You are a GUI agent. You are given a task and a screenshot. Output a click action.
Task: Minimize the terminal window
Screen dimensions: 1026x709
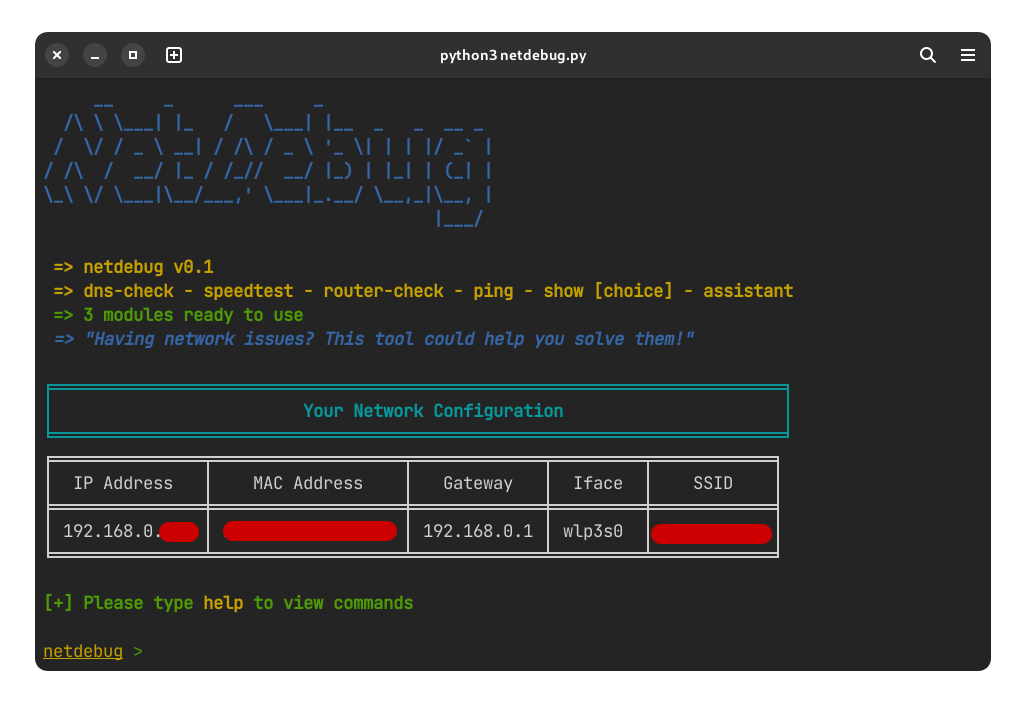point(95,55)
